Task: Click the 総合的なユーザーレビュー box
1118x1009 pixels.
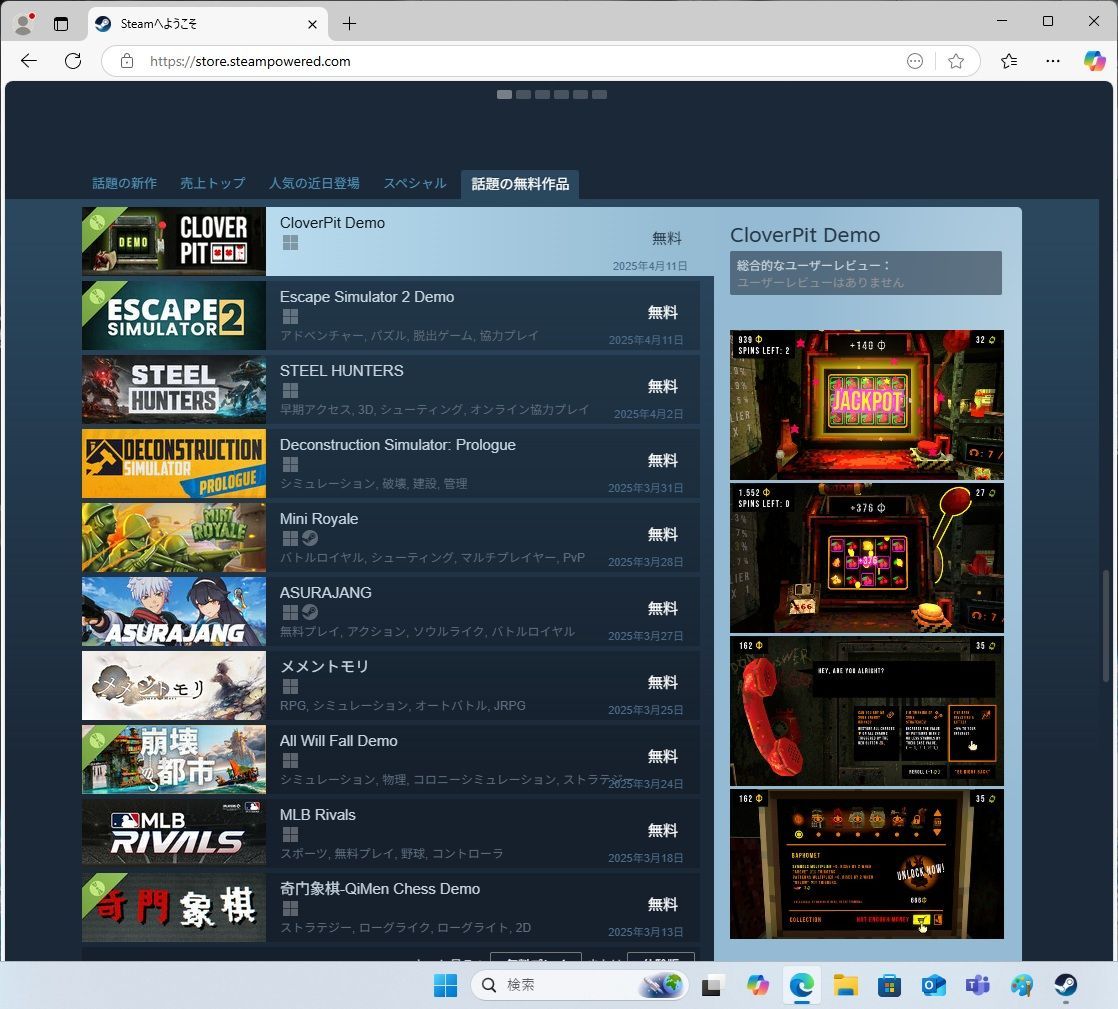Action: (x=866, y=272)
